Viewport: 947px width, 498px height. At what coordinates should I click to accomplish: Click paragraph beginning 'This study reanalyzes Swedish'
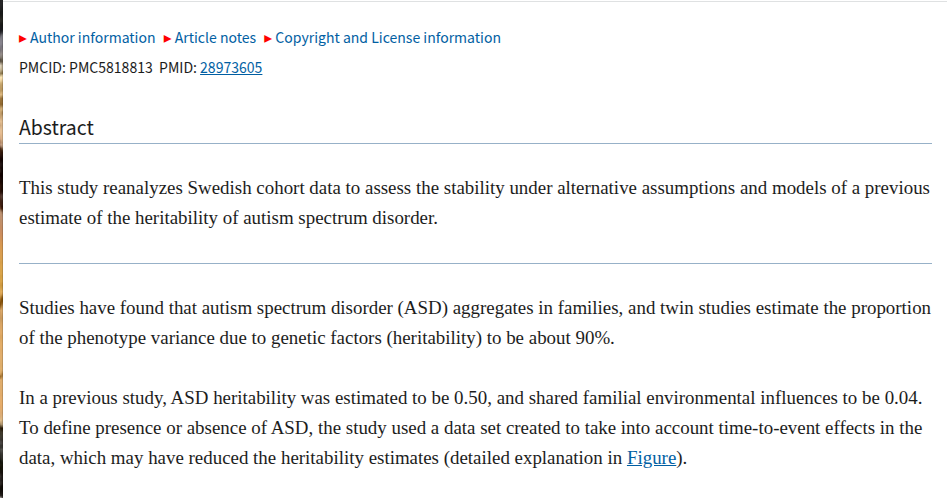[474, 203]
